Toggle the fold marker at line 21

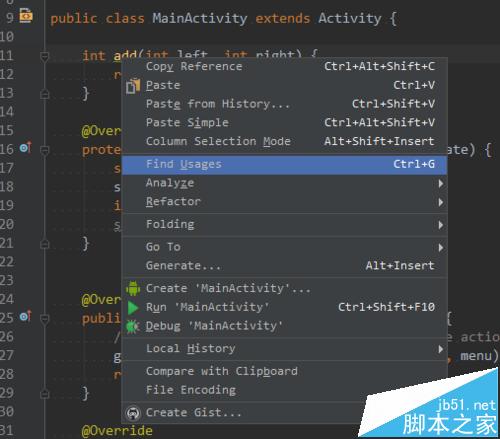click(44, 244)
